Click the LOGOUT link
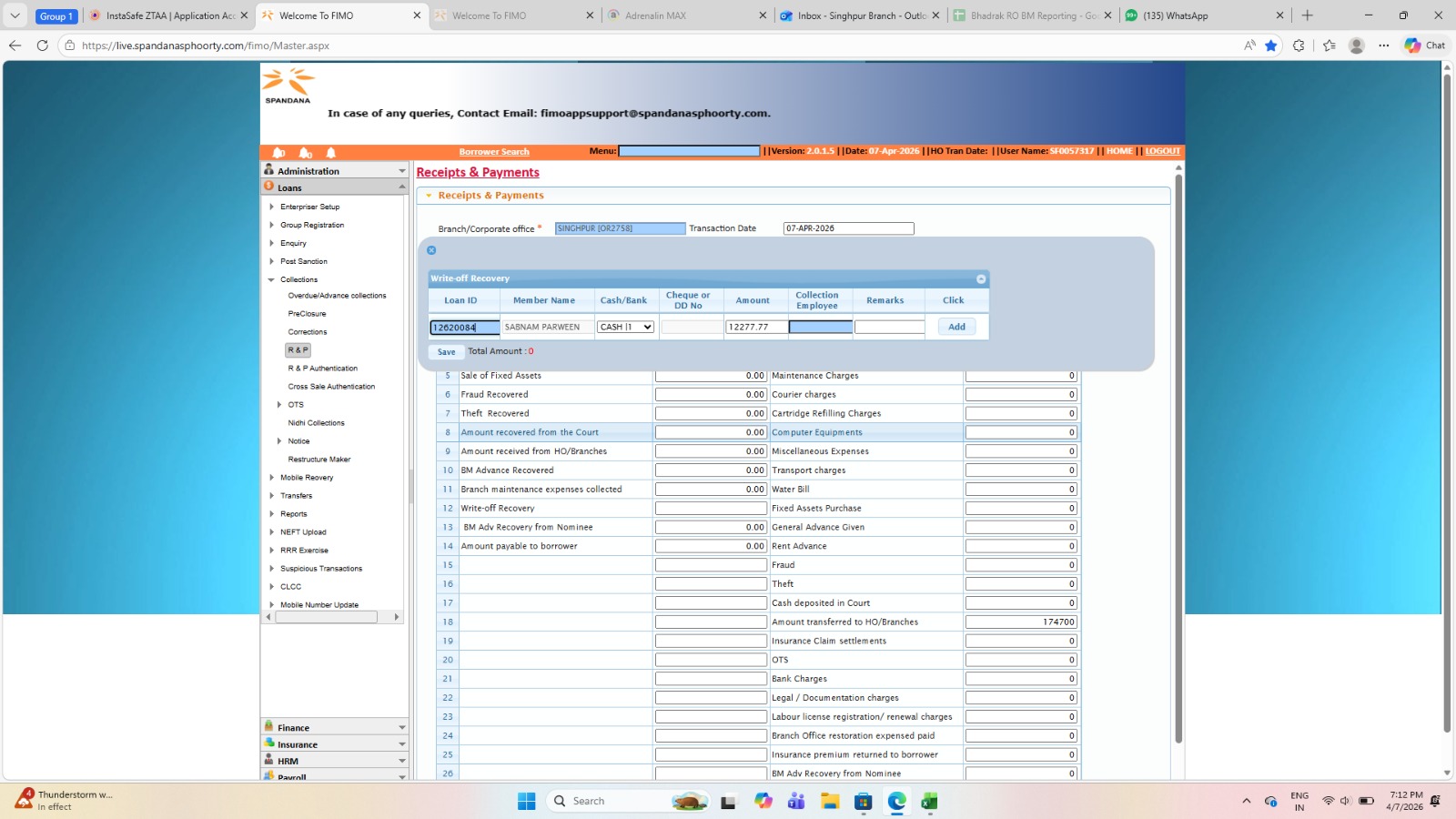Screen dimensions: 1456x819 click(1162, 151)
